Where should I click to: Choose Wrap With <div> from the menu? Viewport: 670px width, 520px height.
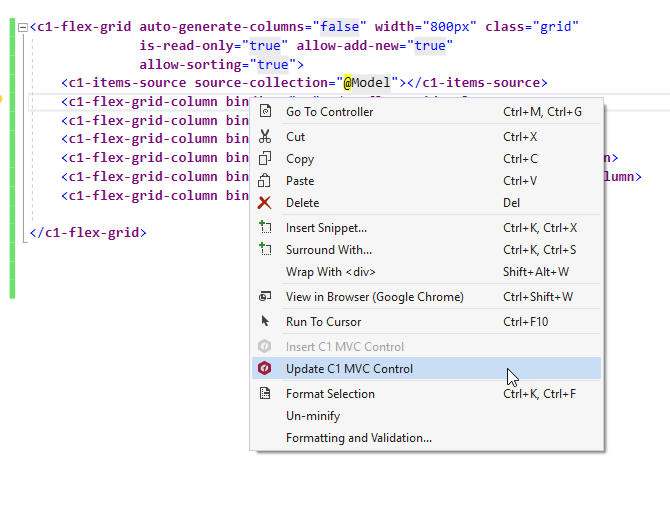tap(330, 272)
